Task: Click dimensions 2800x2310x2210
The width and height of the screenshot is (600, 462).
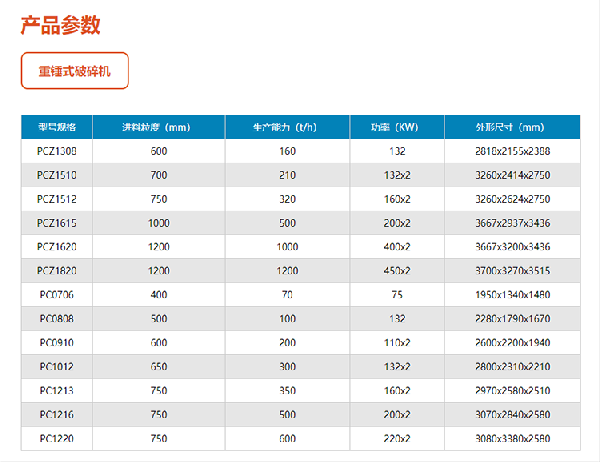Action: (x=512, y=367)
